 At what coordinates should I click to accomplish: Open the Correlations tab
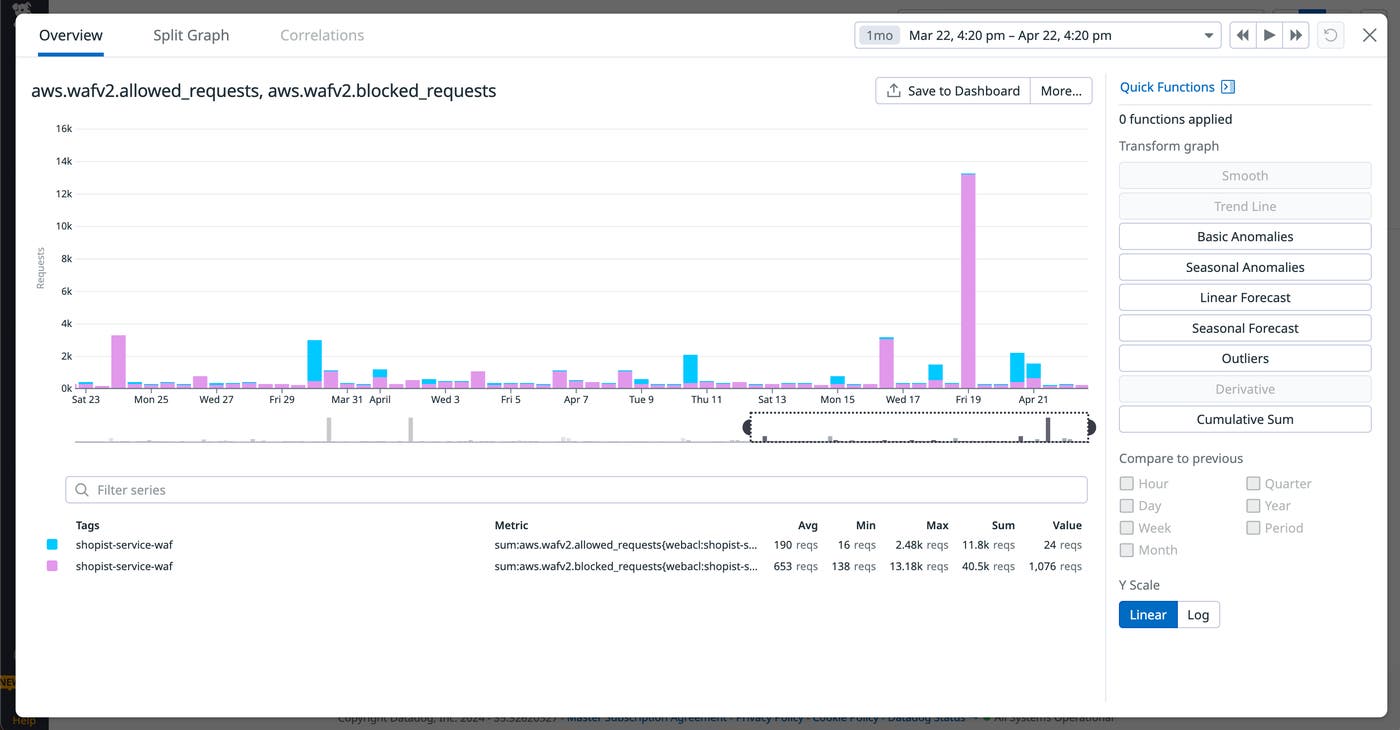[x=321, y=35]
